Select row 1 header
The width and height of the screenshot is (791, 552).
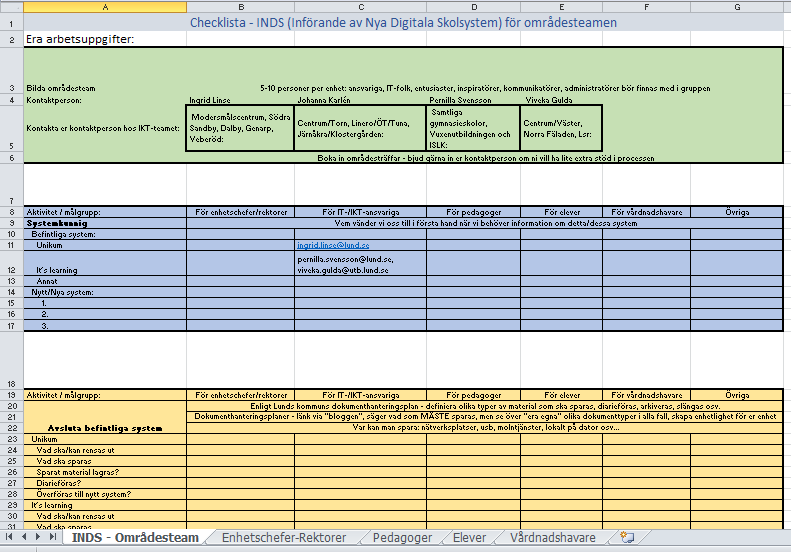pos(12,23)
